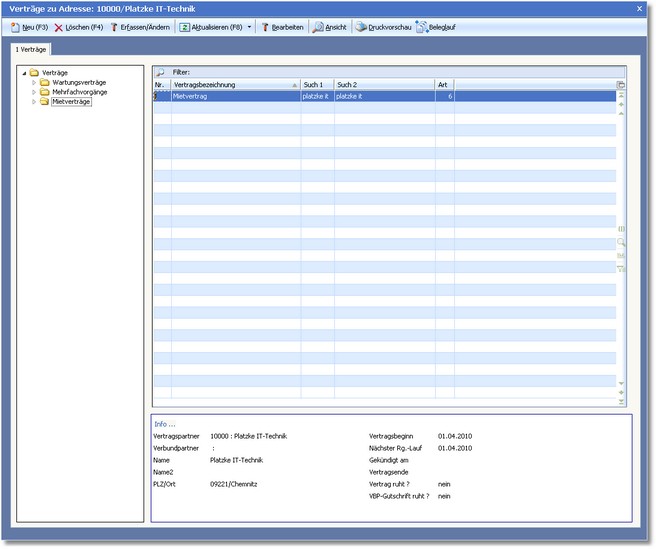
Task: Click the Such 1 column header
Action: [x=316, y=85]
